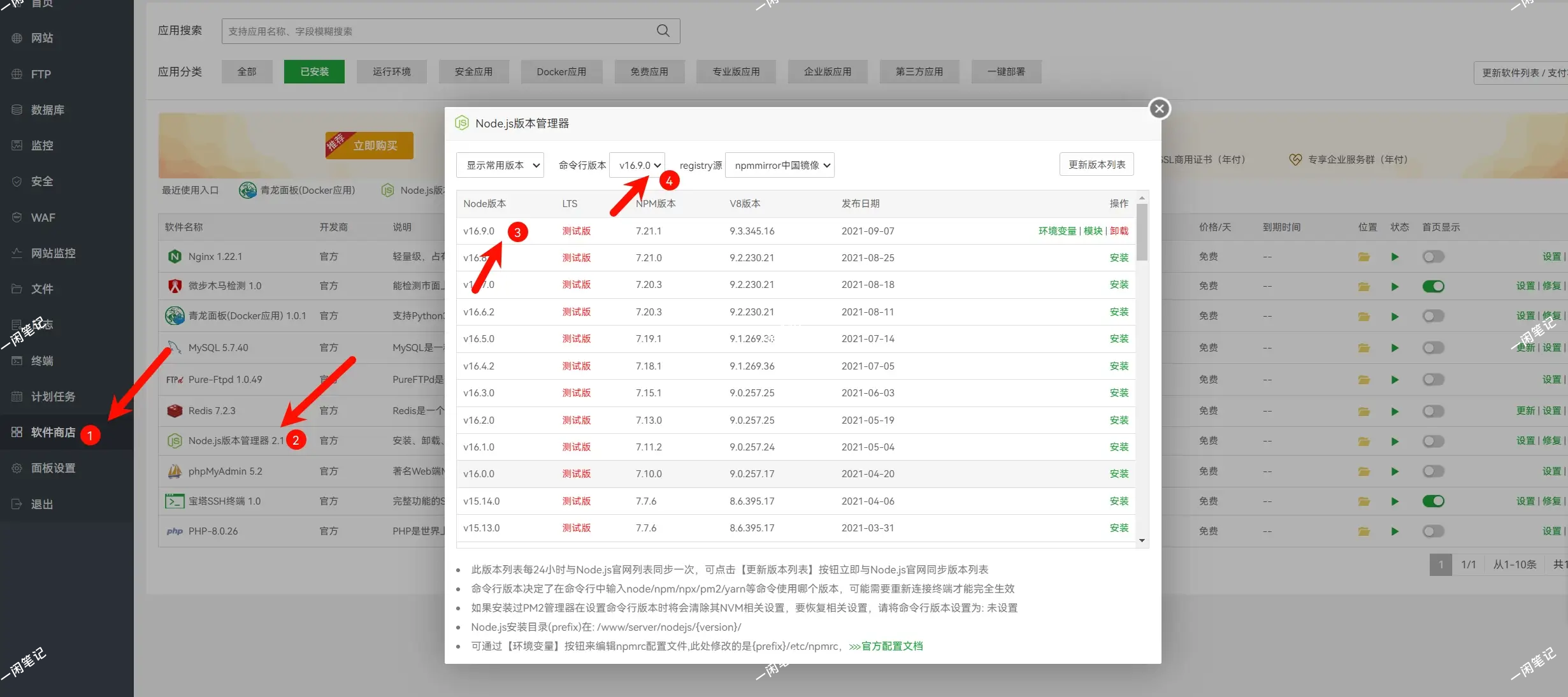Select the Docker应用 category tab
The width and height of the screenshot is (1568, 697).
[x=561, y=71]
